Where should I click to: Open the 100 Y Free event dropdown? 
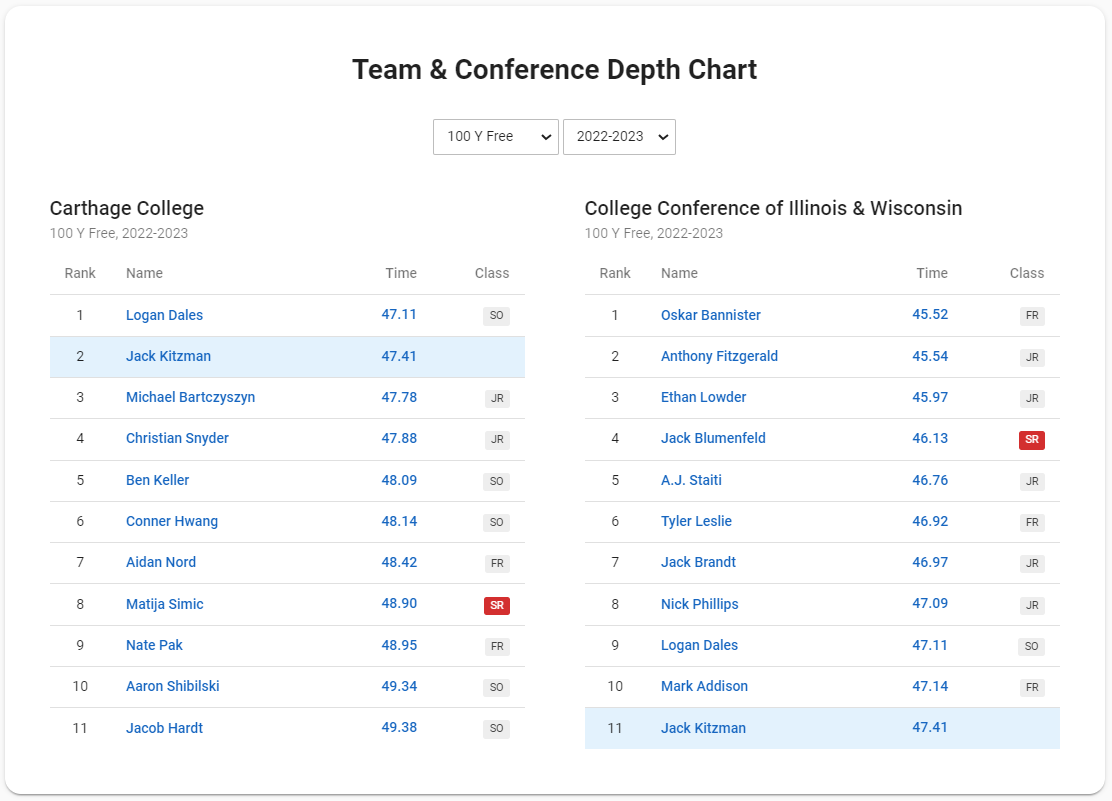point(496,137)
